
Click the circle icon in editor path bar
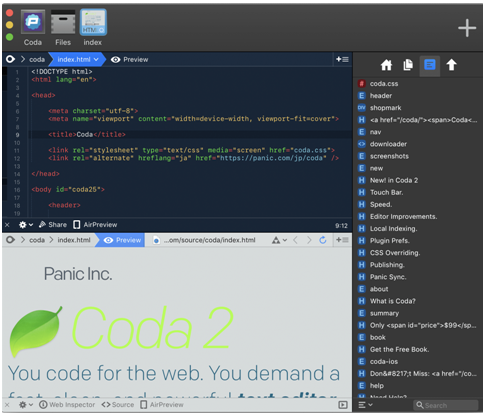click(x=10, y=59)
